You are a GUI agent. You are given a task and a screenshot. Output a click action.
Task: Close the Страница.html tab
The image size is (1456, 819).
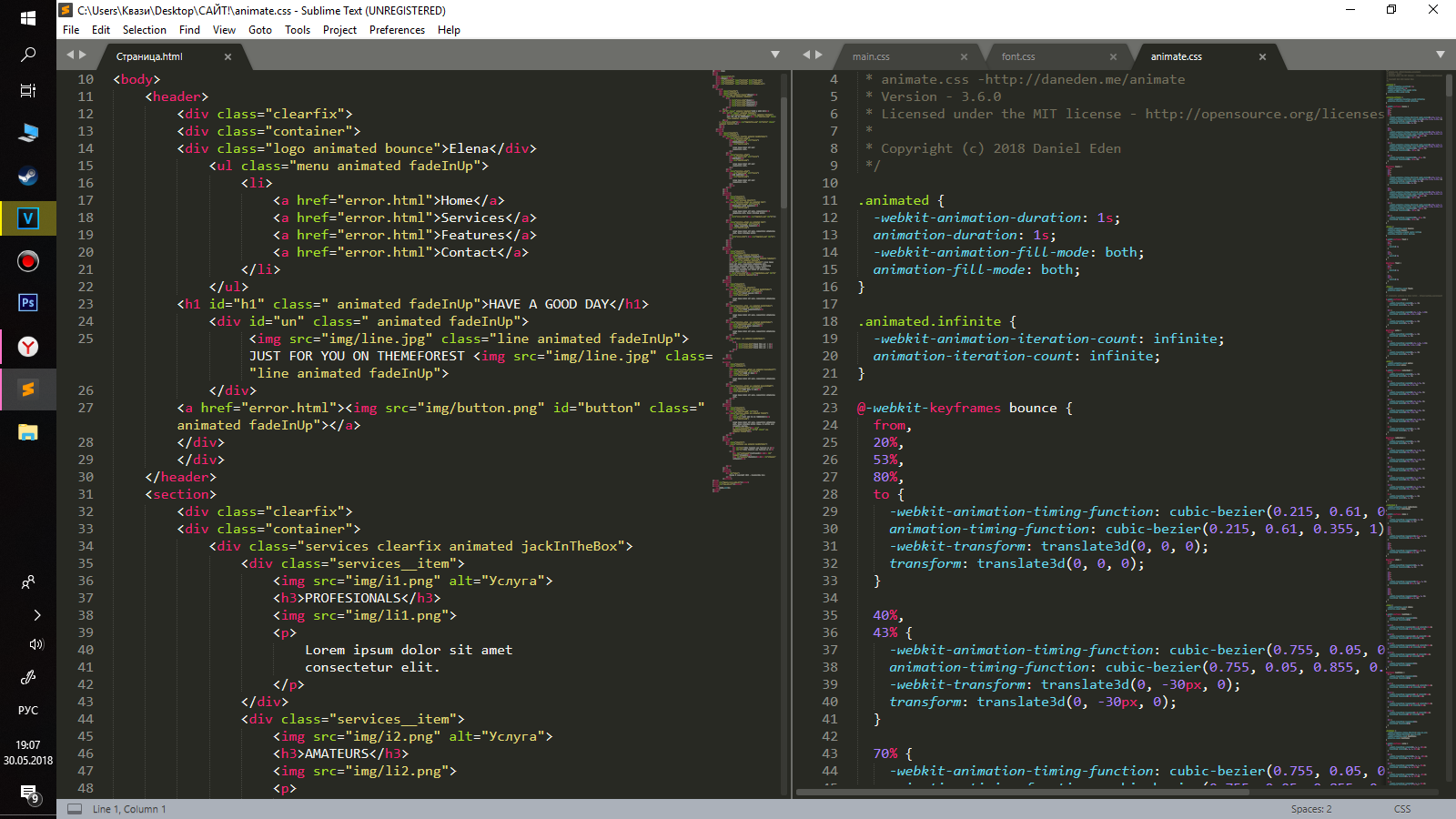coord(227,56)
